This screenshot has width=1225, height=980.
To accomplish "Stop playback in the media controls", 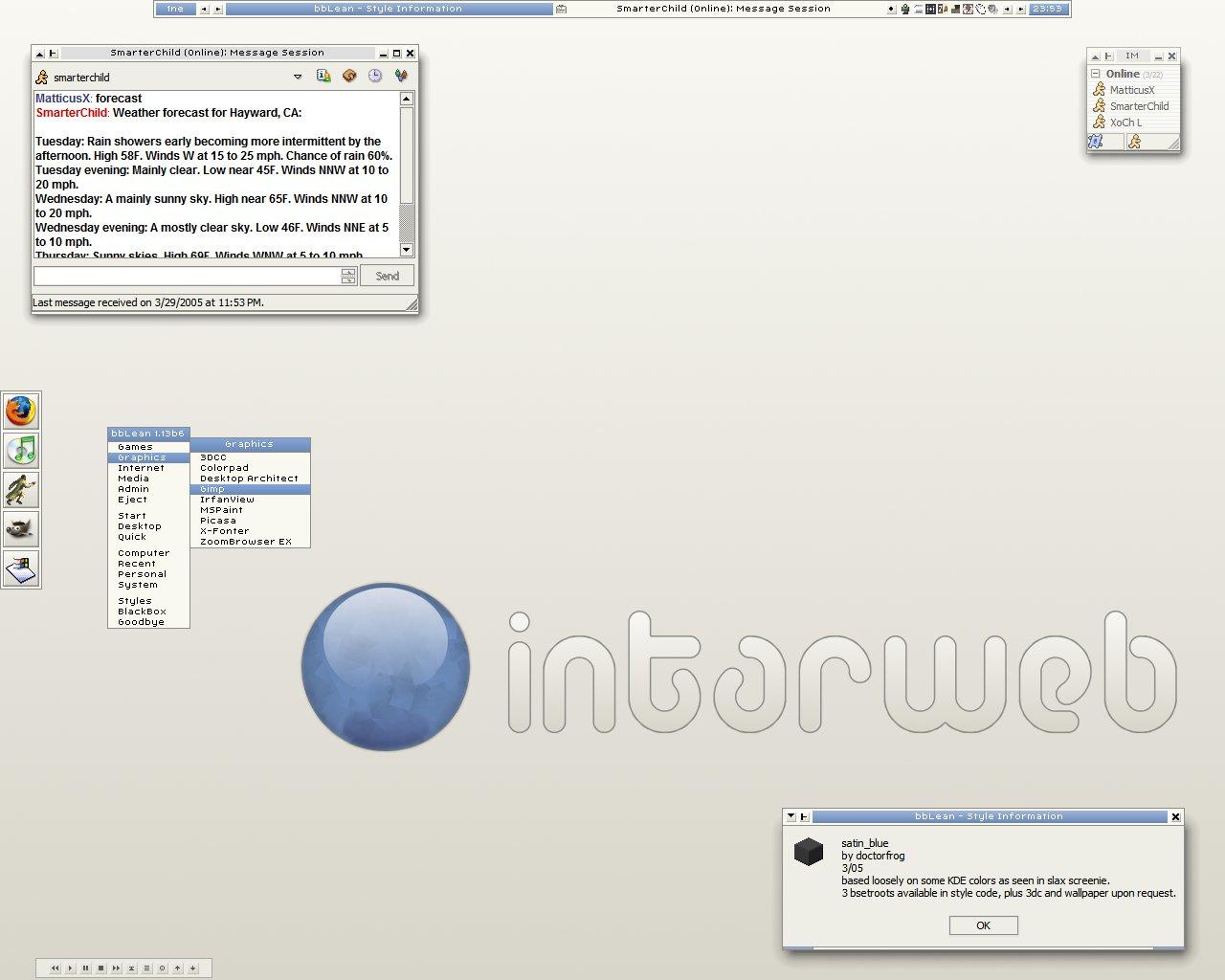I will [100, 968].
